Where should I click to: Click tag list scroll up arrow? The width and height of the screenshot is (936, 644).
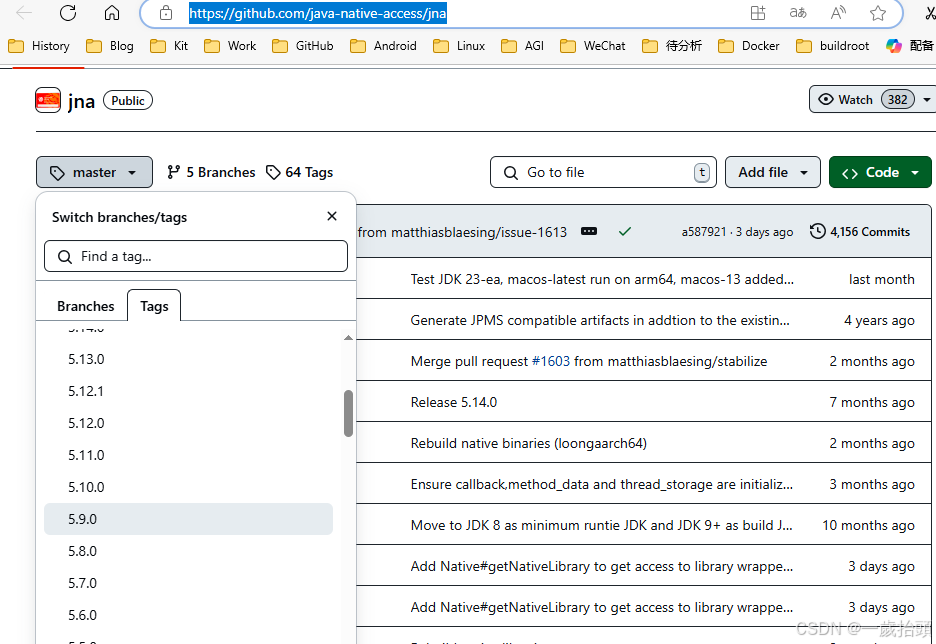349,338
